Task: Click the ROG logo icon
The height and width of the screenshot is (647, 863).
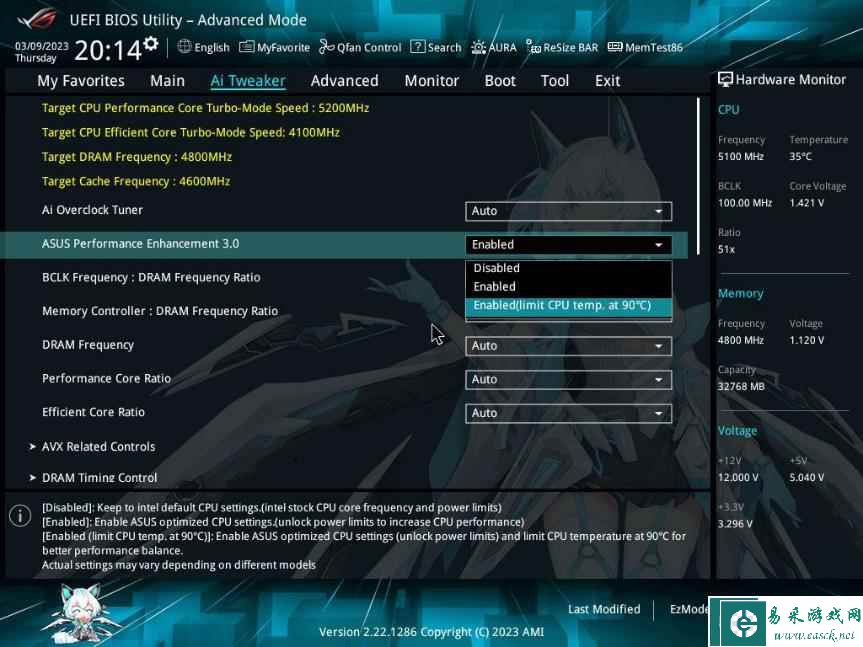Action: point(37,19)
